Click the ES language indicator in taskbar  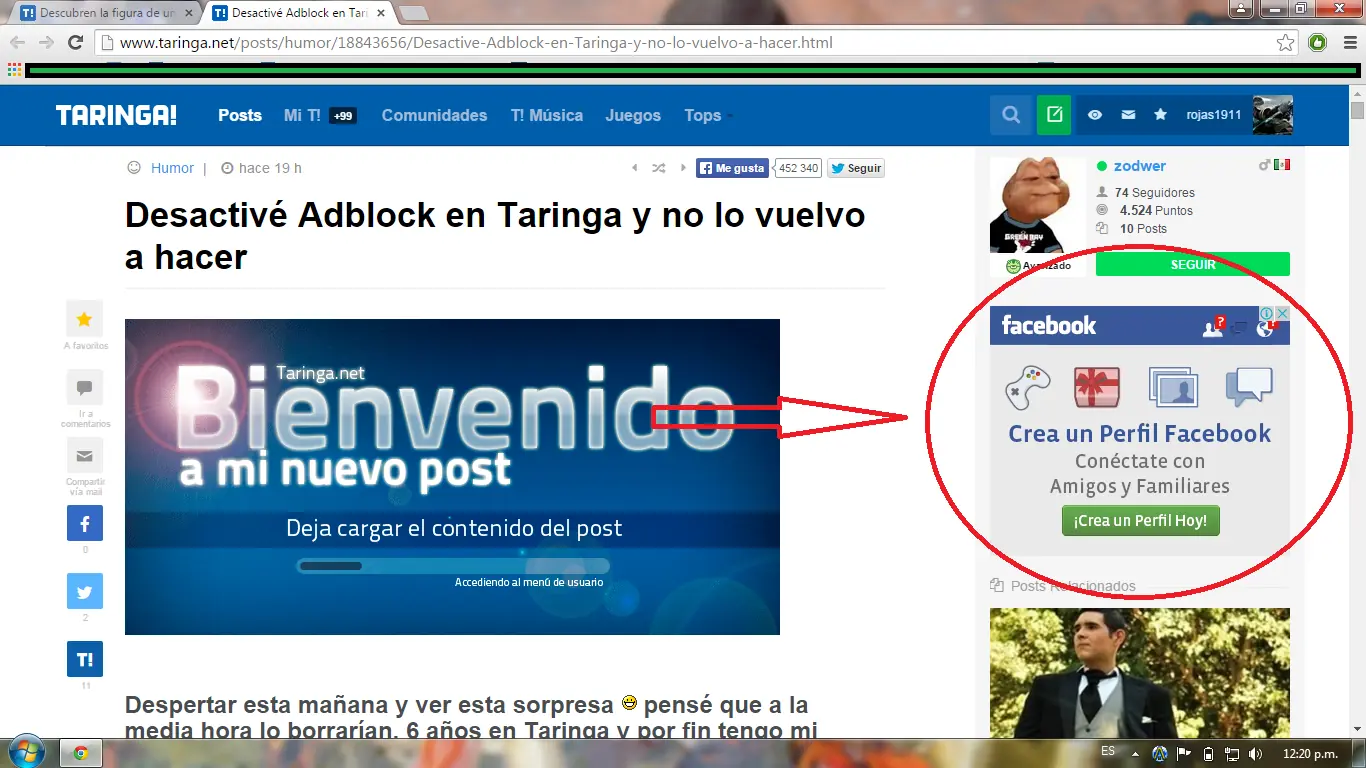[1108, 751]
